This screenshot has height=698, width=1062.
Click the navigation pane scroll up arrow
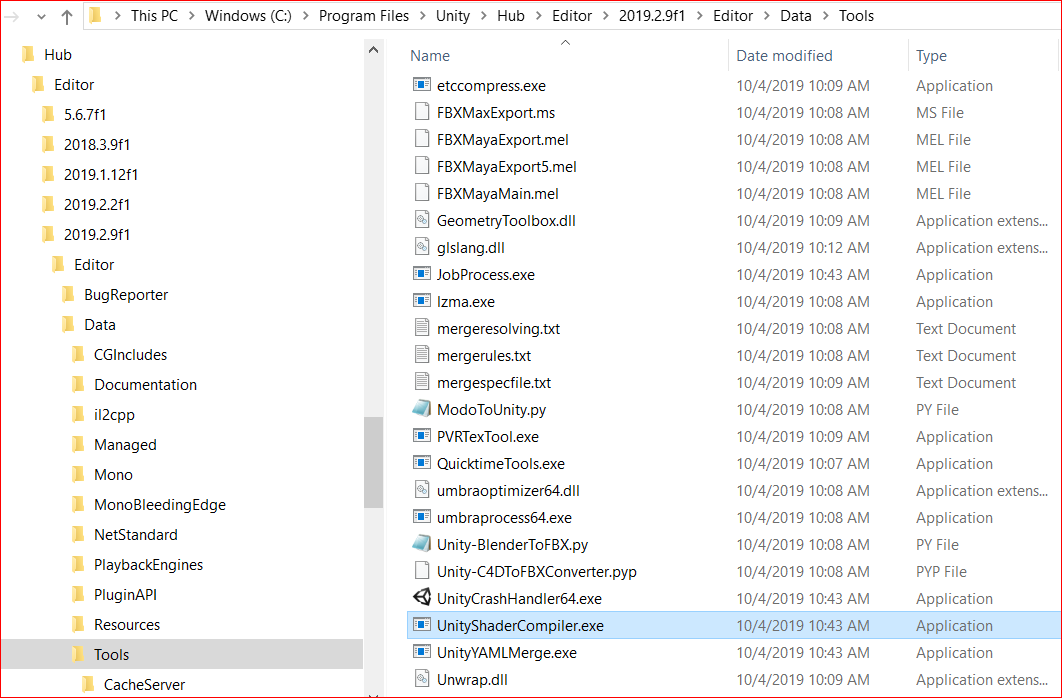tap(373, 50)
